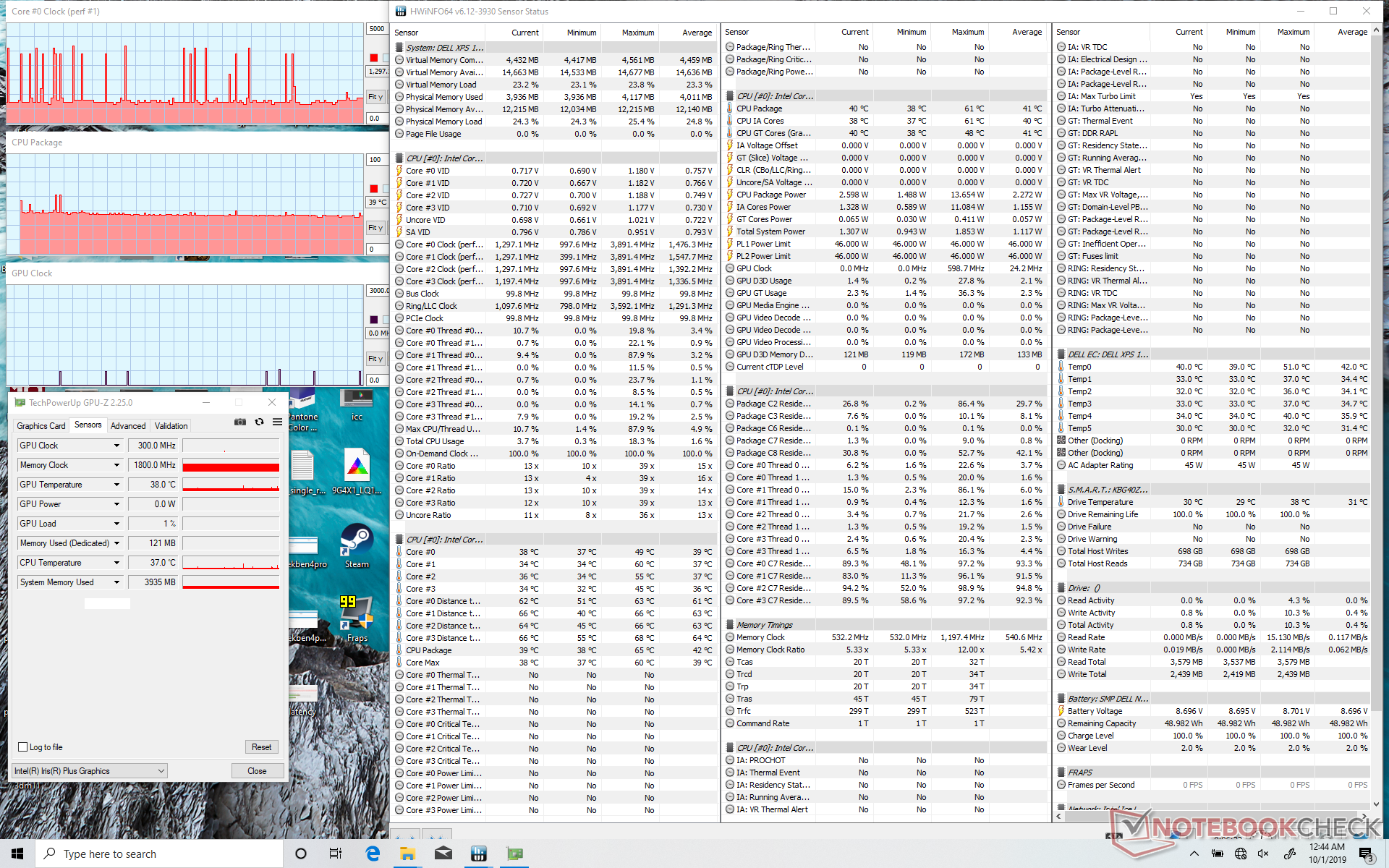Viewport: 1389px width, 868px height.
Task: Click the GPU-Z refresh icon
Action: pos(259,422)
